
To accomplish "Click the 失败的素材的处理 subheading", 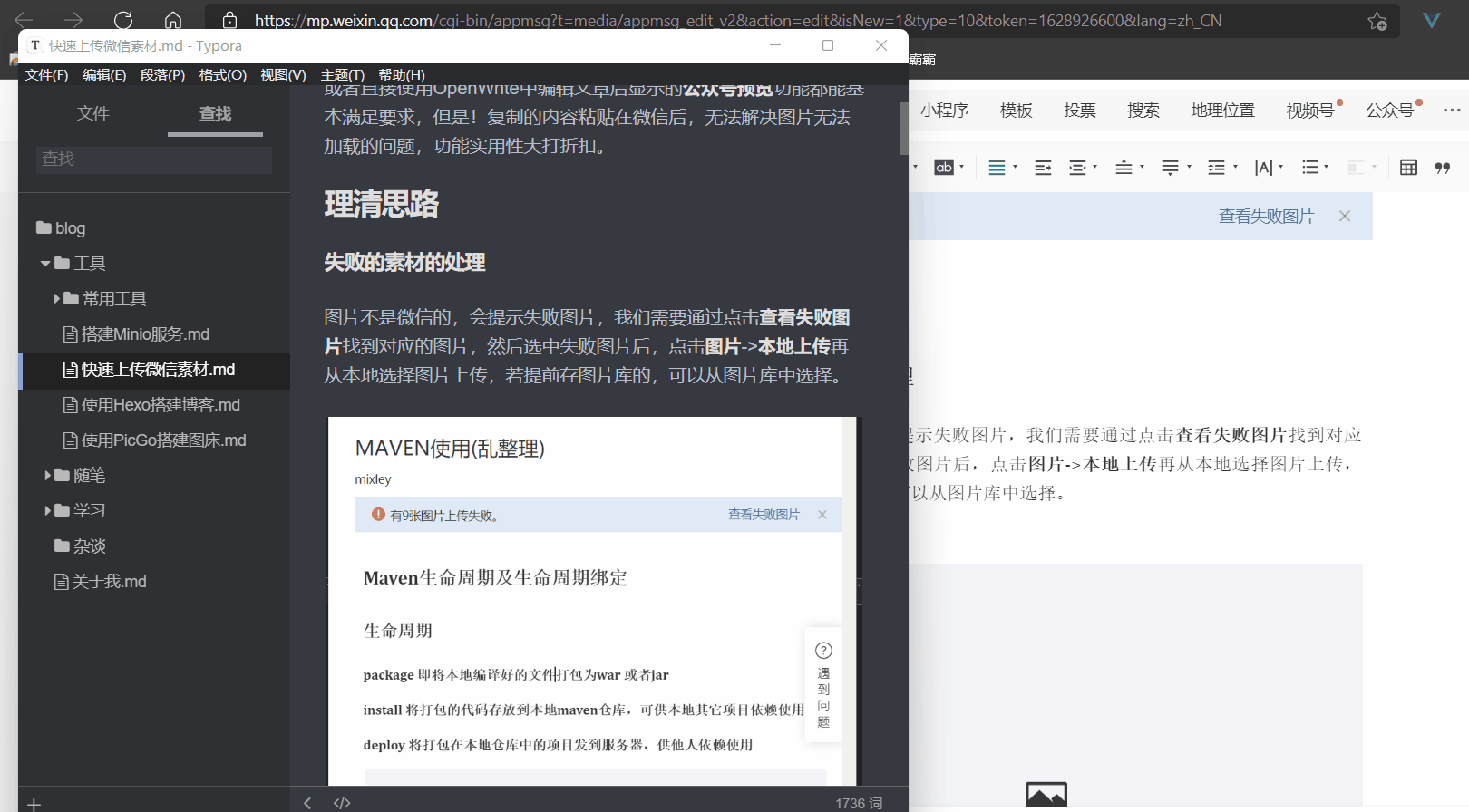I will pos(404,262).
